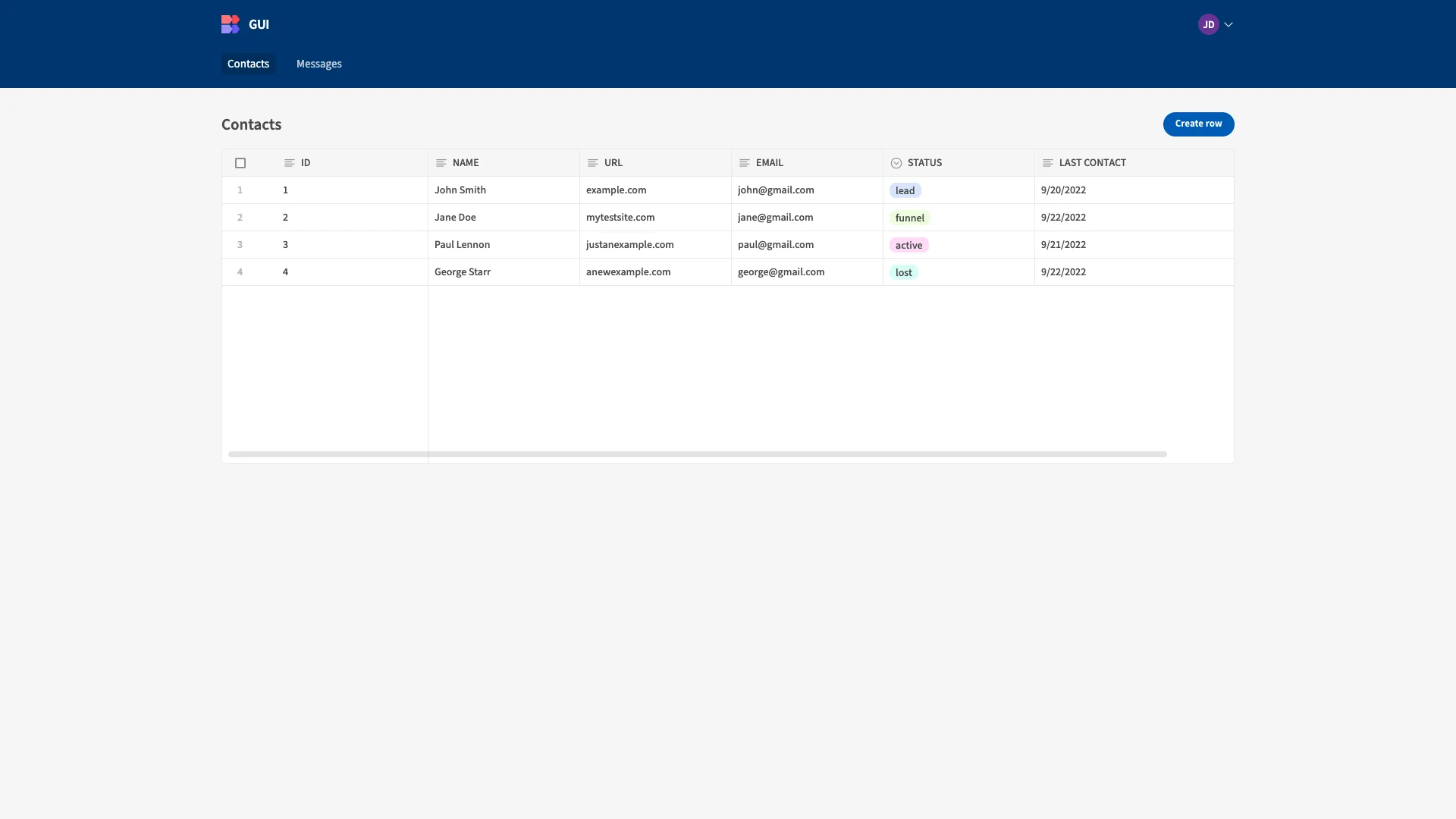This screenshot has width=1456, height=819.
Task: Click the 'funnel' status tag
Action: (909, 218)
